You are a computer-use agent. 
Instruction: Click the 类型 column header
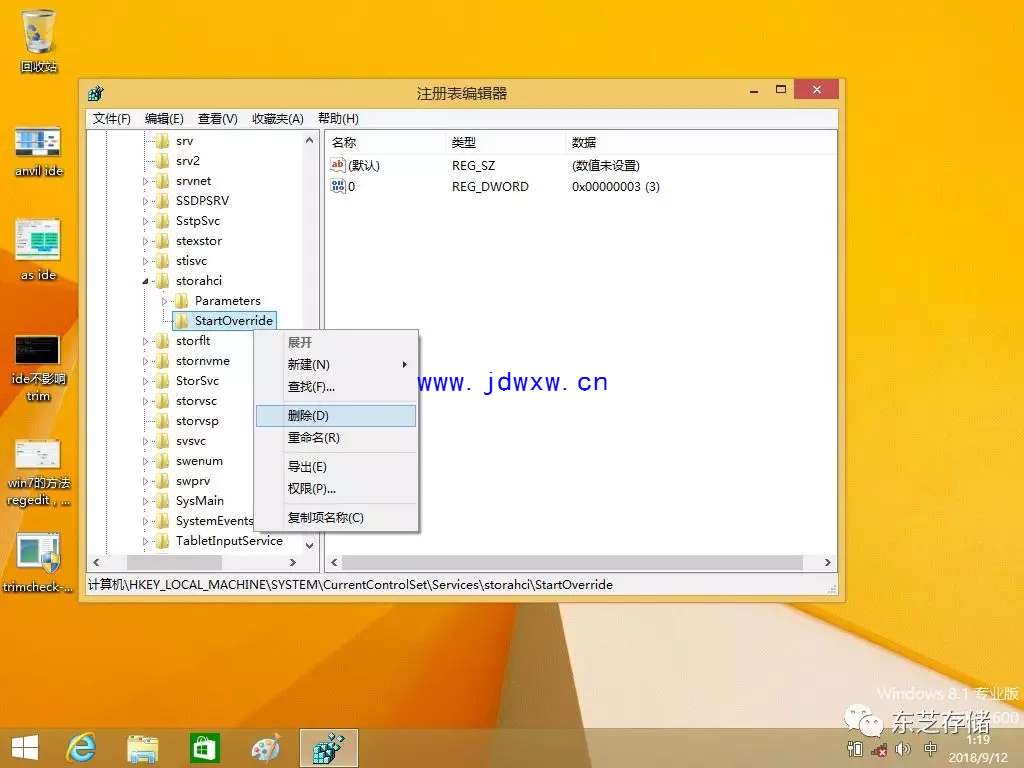pyautogui.click(x=505, y=142)
